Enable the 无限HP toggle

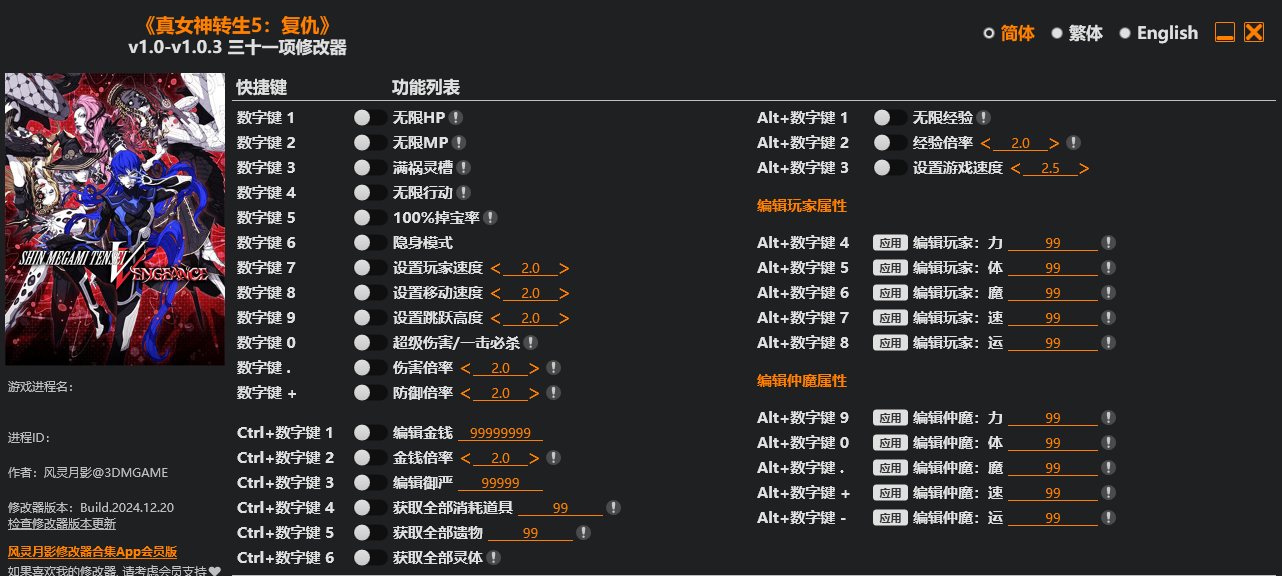click(x=370, y=118)
